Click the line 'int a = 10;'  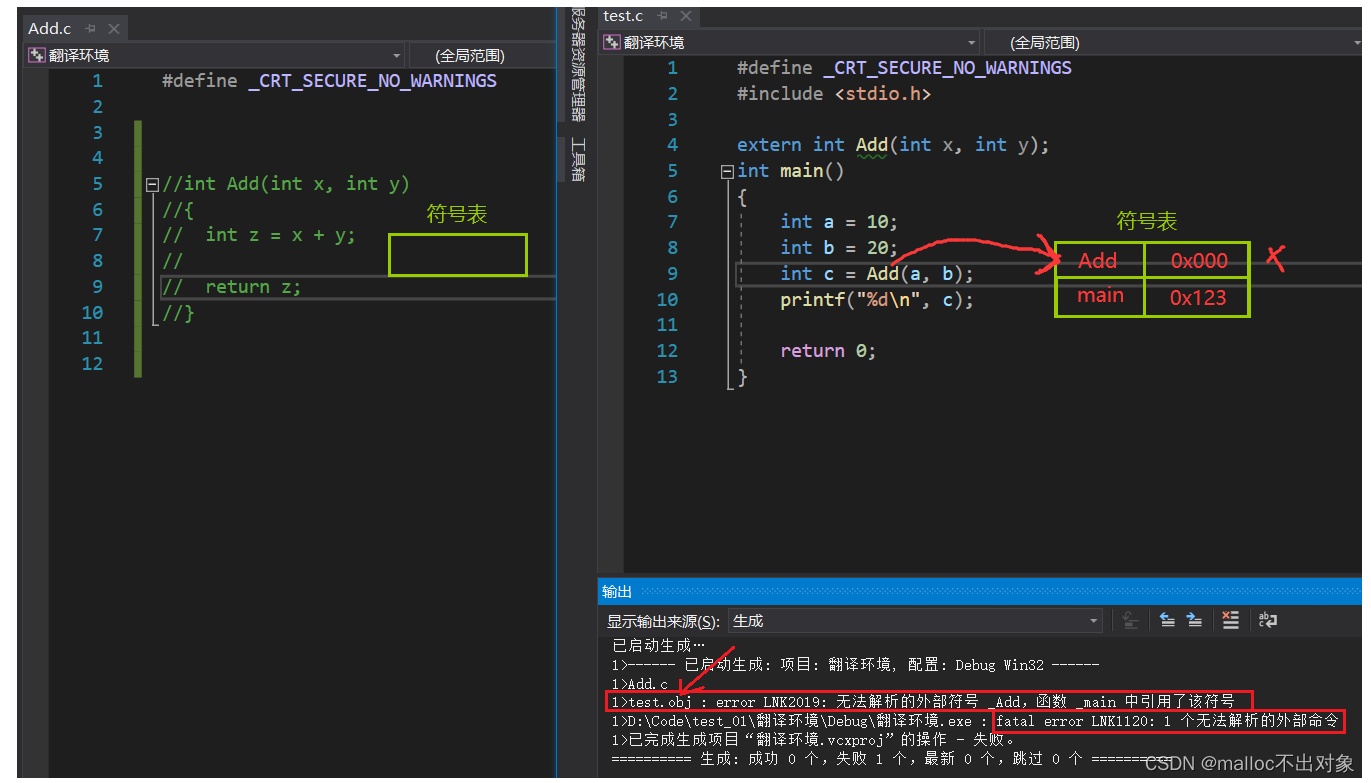click(839, 222)
